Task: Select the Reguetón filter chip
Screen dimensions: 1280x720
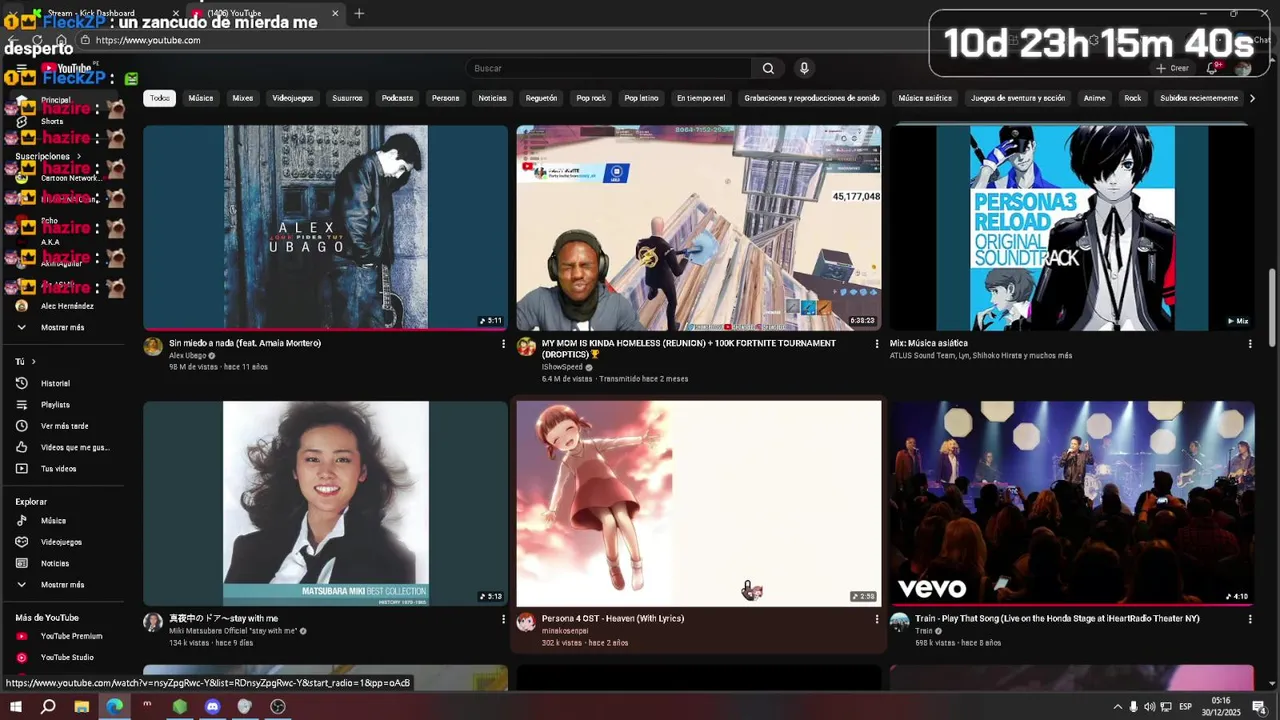Action: point(541,98)
